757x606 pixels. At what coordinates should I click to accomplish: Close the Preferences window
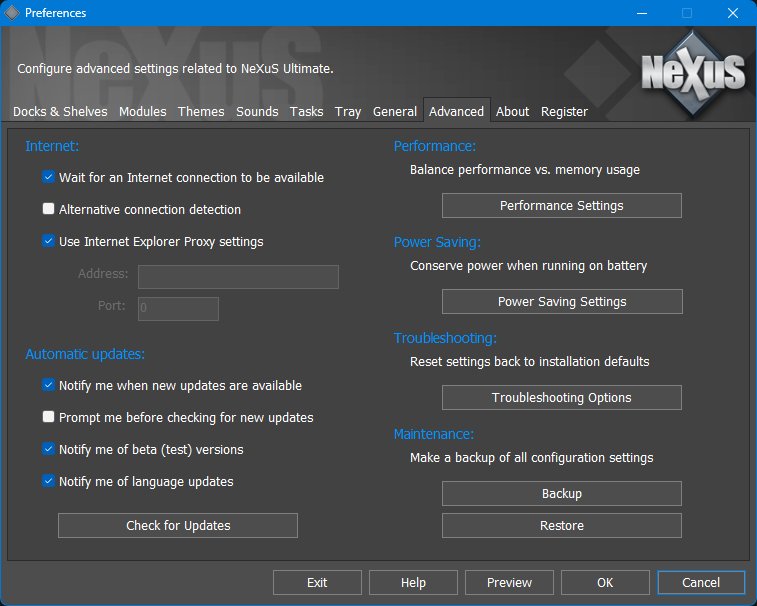pos(732,13)
